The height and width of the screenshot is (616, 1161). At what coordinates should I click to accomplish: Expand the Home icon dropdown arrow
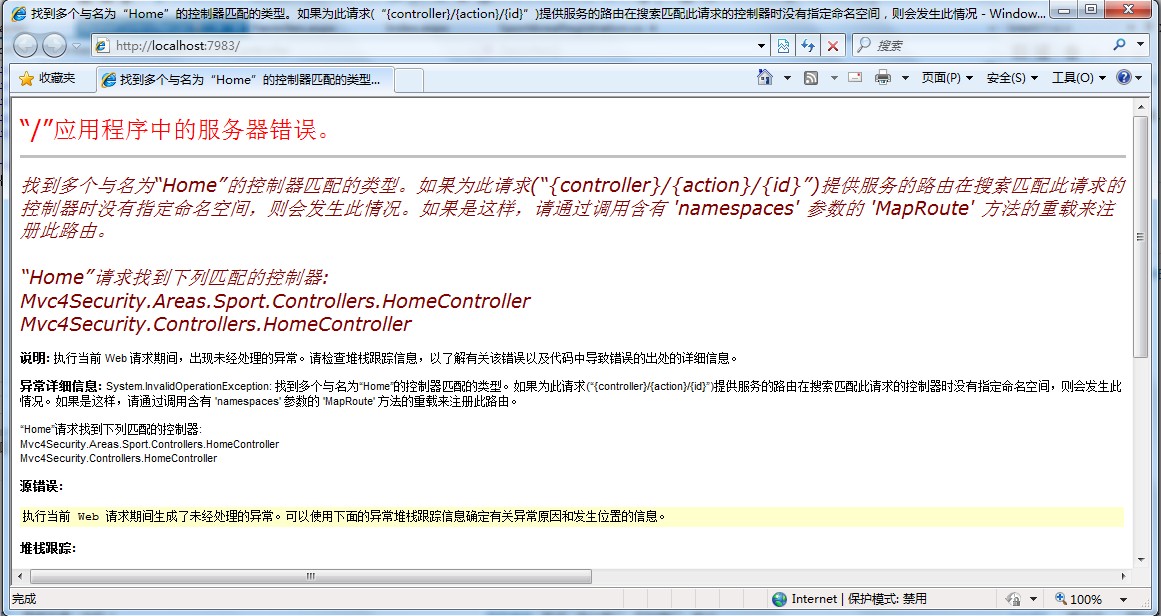coord(787,78)
